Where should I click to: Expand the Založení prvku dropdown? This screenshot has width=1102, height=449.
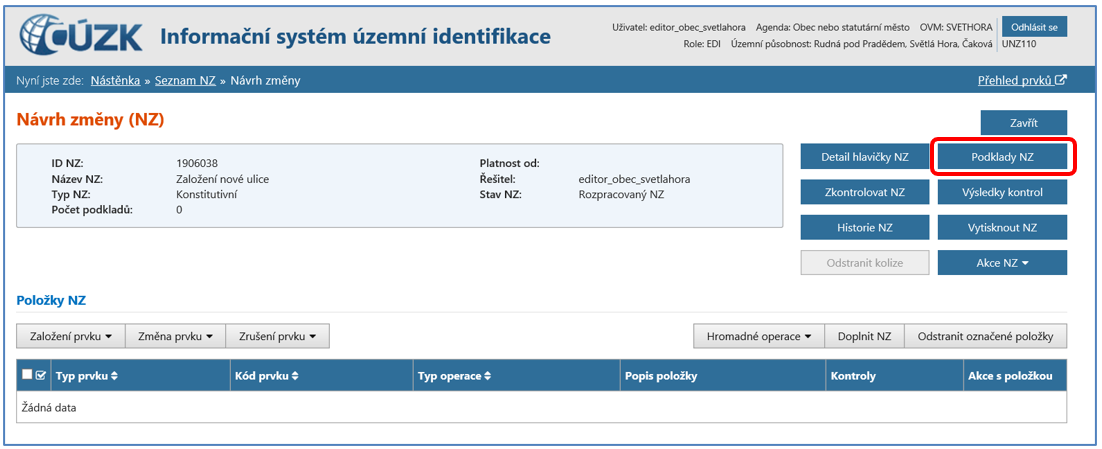[x=70, y=336]
